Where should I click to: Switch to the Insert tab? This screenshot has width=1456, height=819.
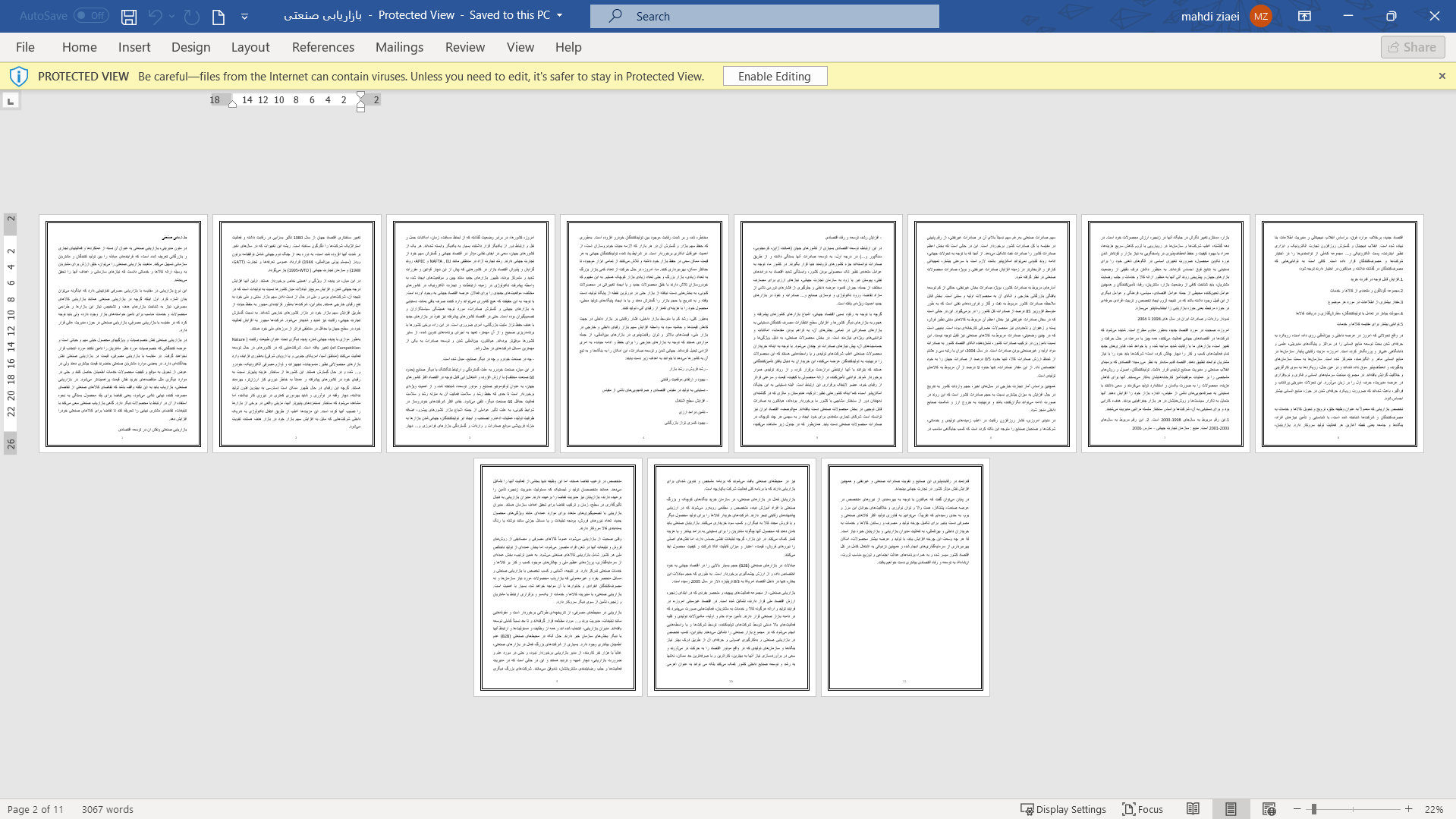(x=134, y=47)
